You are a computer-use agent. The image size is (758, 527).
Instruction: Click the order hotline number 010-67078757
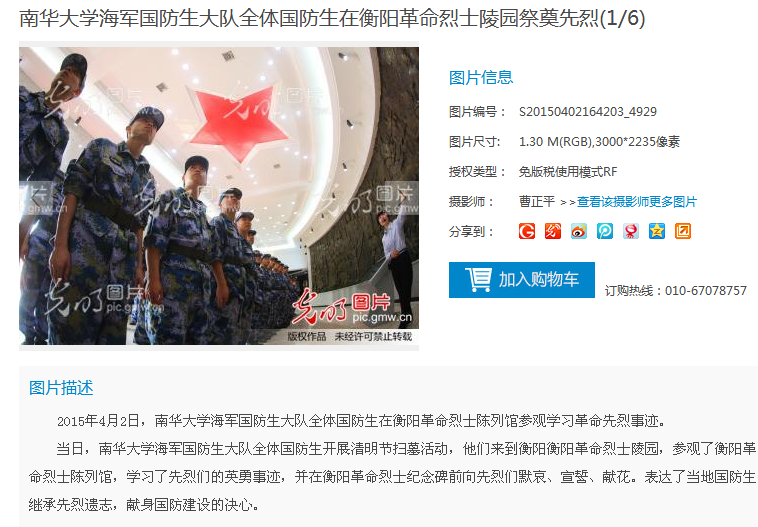click(706, 291)
